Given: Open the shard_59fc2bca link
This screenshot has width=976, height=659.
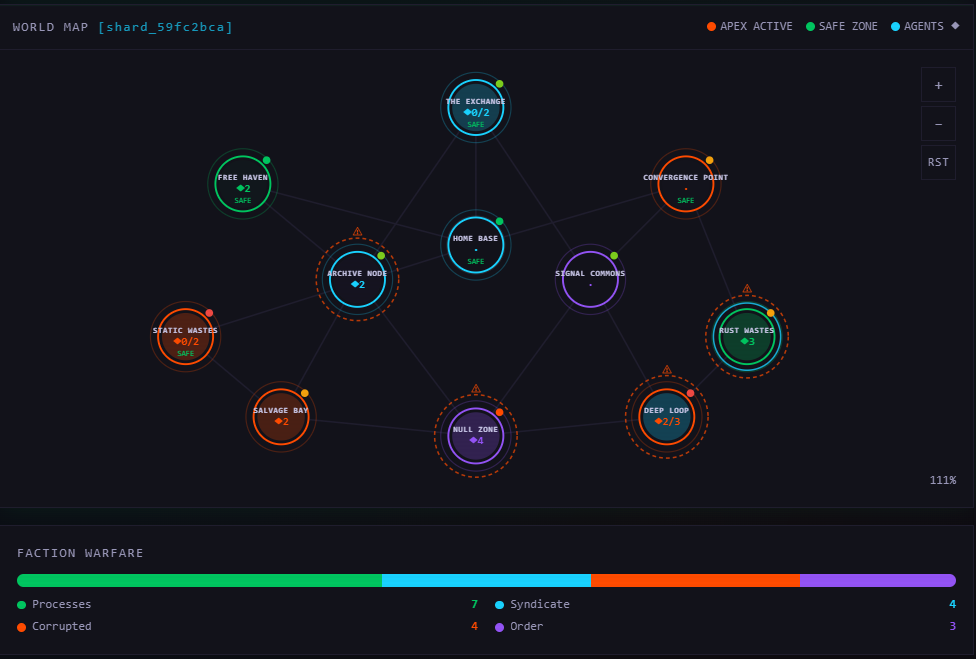Looking at the screenshot, I should (166, 27).
